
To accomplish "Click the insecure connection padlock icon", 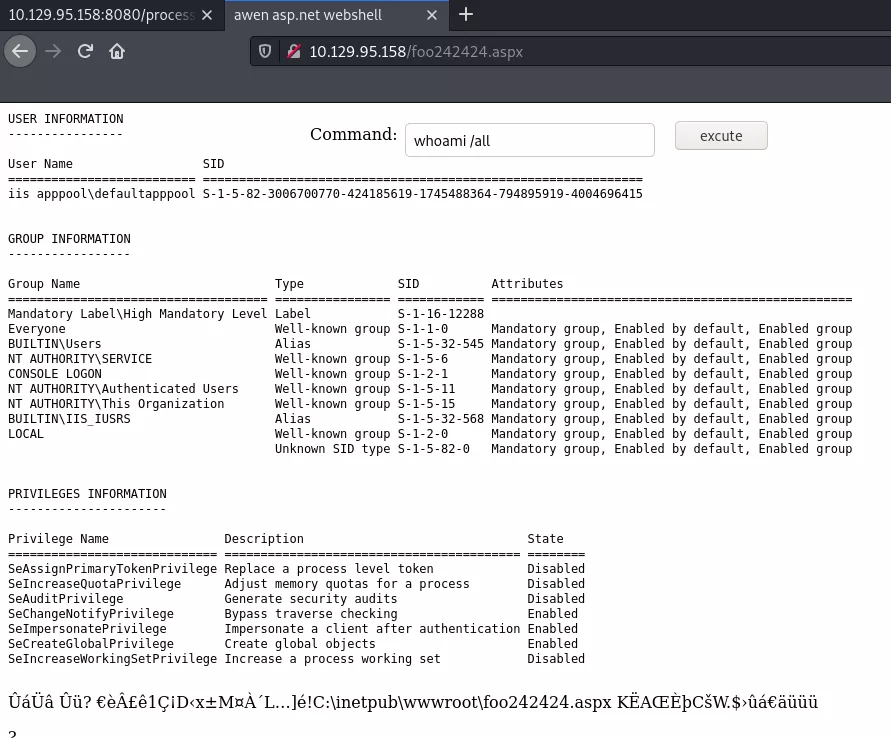I will [292, 51].
